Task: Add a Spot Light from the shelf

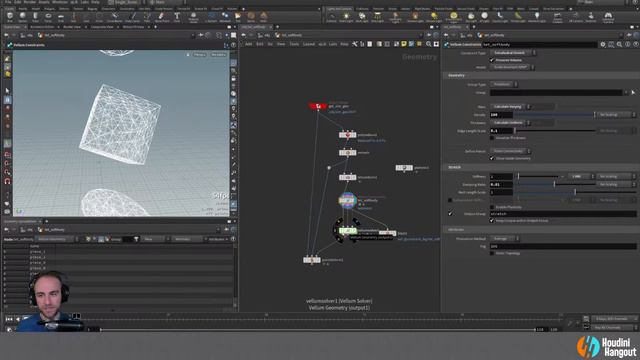Action: pos(362,17)
